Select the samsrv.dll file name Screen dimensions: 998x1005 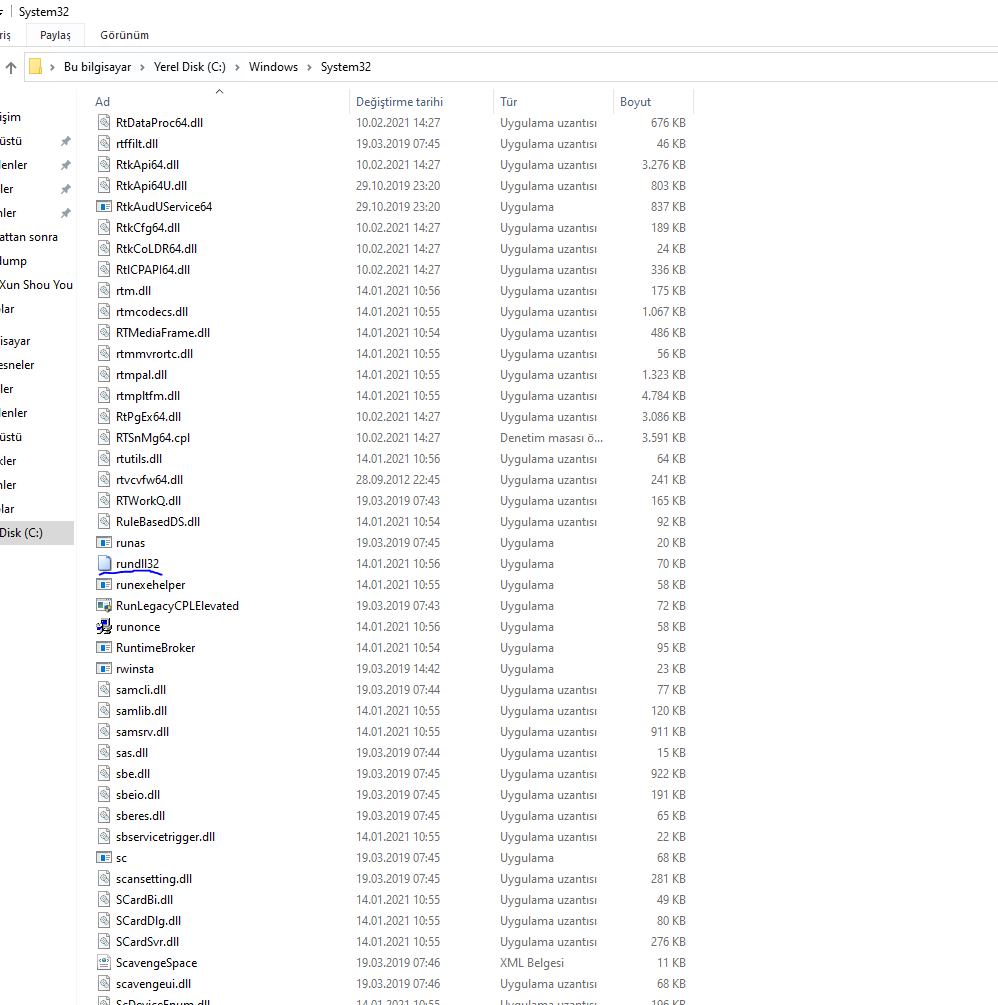click(142, 732)
